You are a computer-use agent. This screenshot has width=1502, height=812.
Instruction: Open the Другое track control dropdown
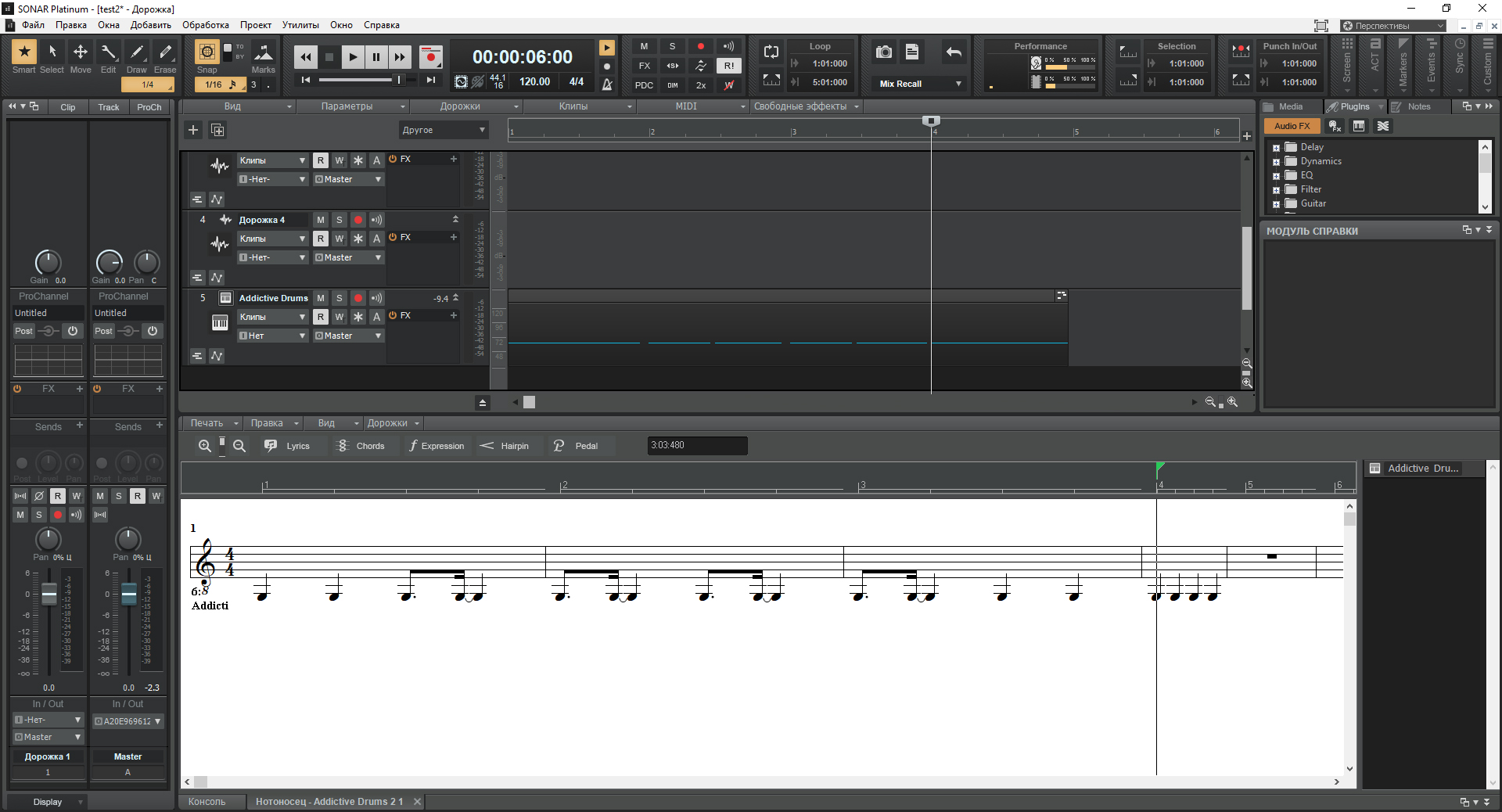(444, 130)
